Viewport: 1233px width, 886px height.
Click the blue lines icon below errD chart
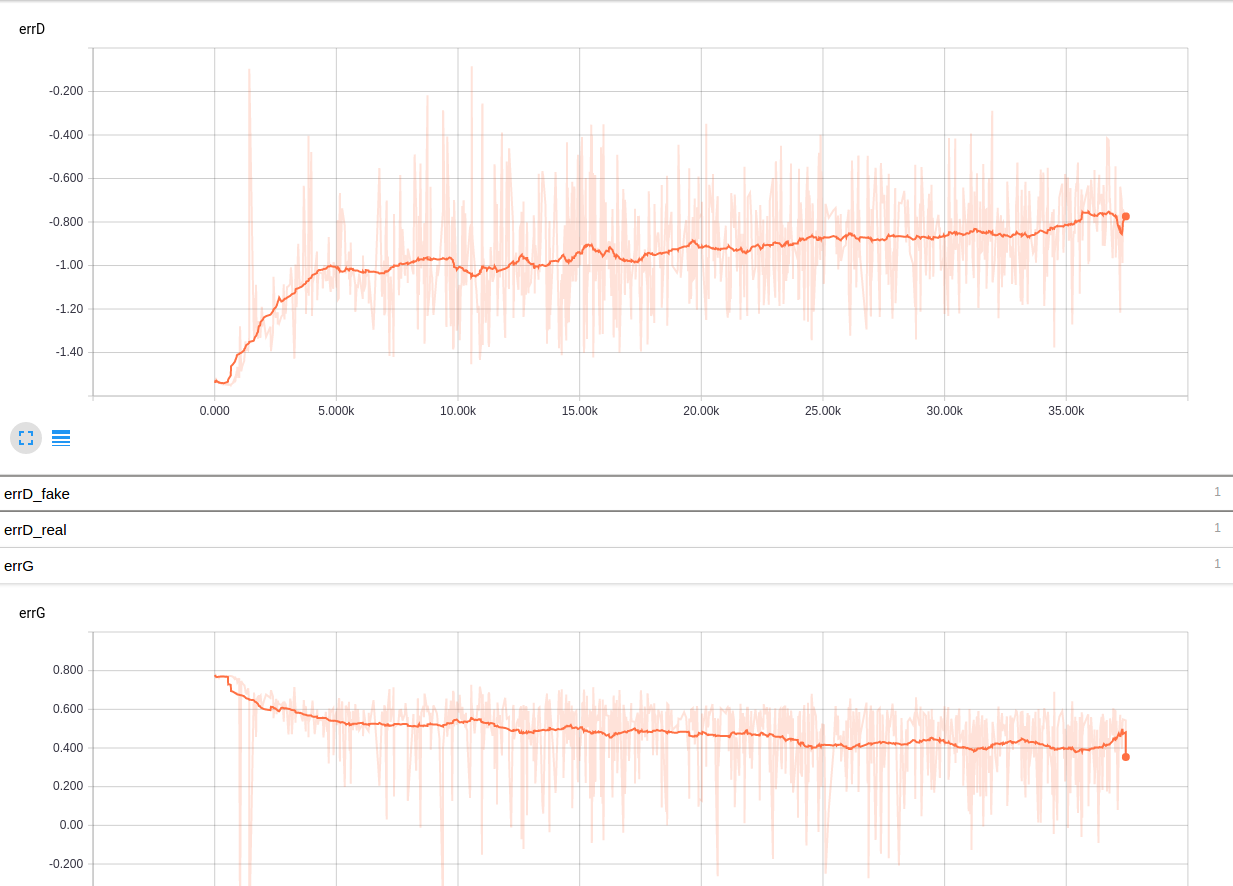point(61,438)
